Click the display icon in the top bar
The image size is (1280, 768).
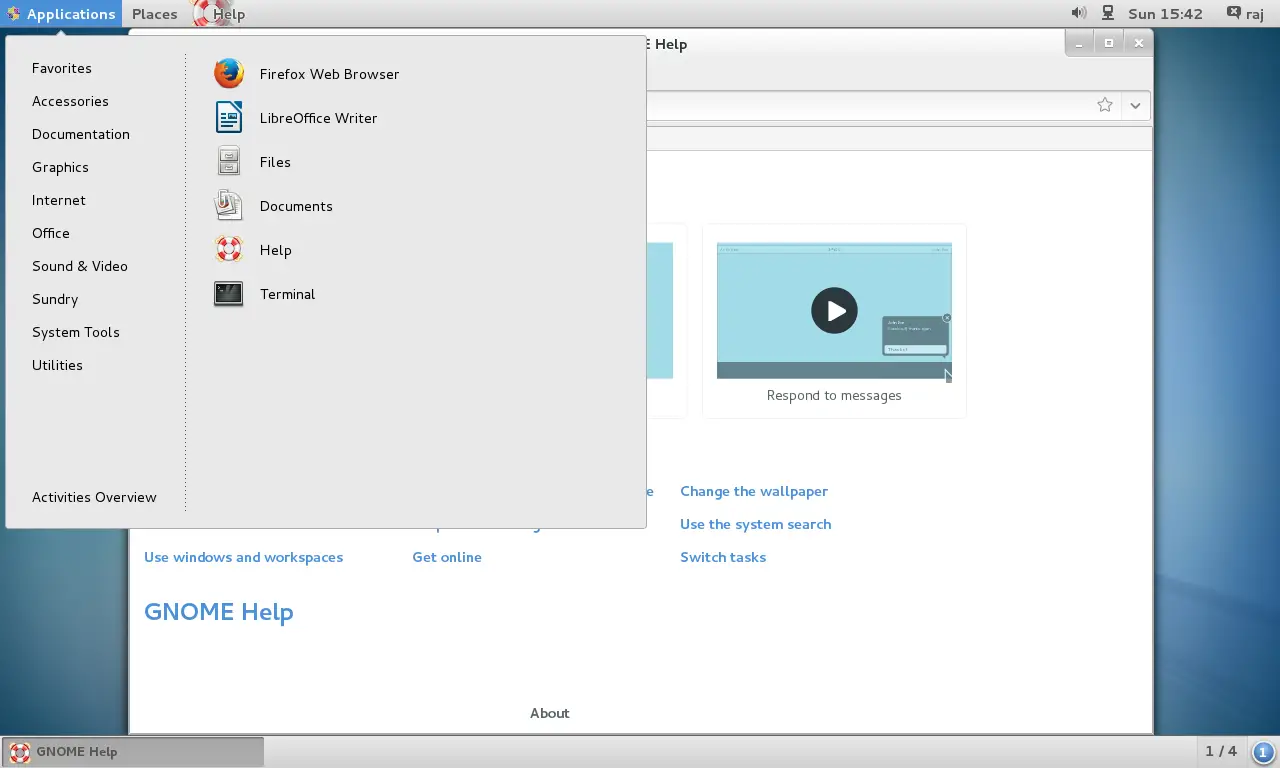[x=1106, y=13]
